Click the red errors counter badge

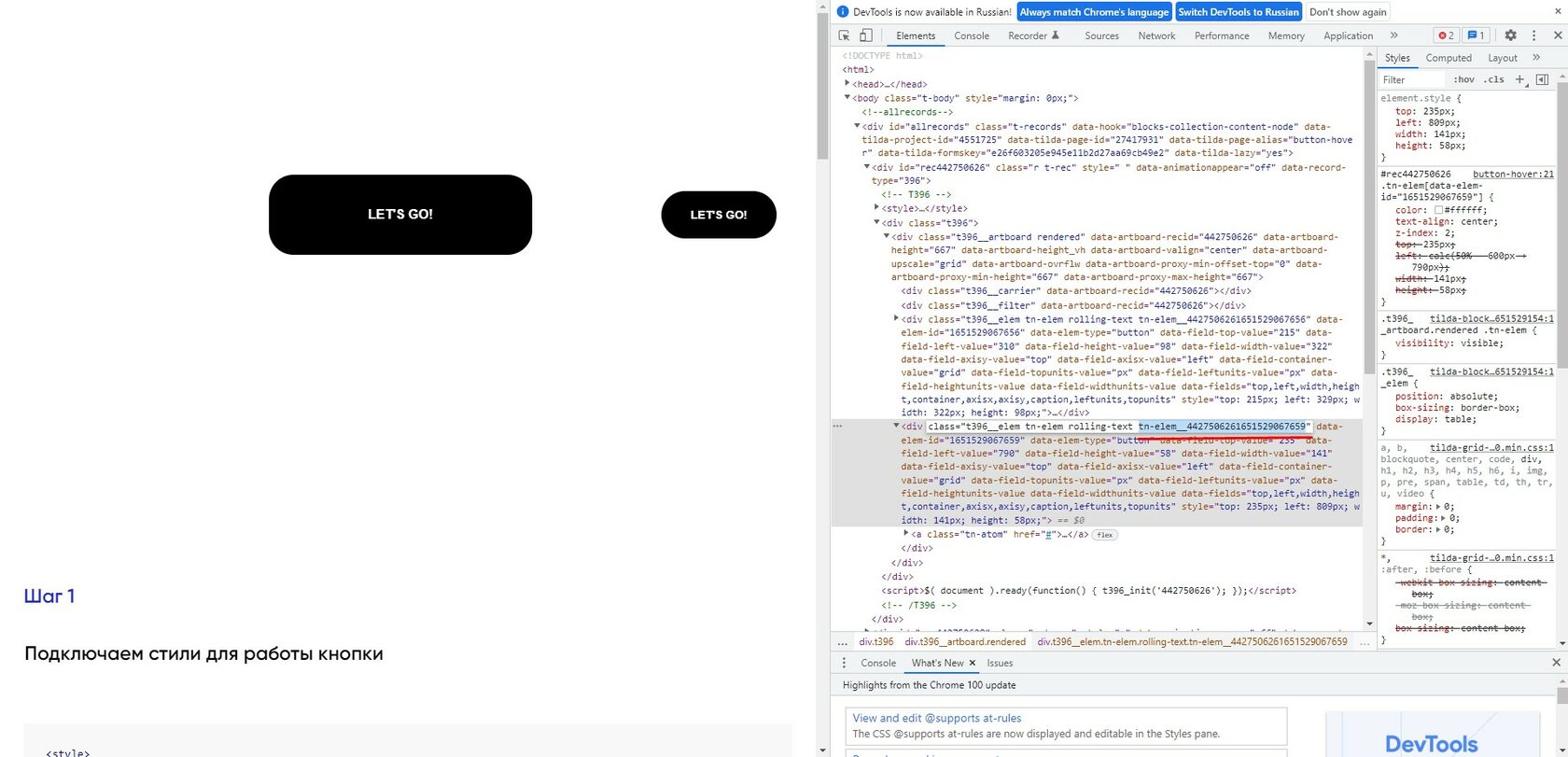[x=1446, y=35]
